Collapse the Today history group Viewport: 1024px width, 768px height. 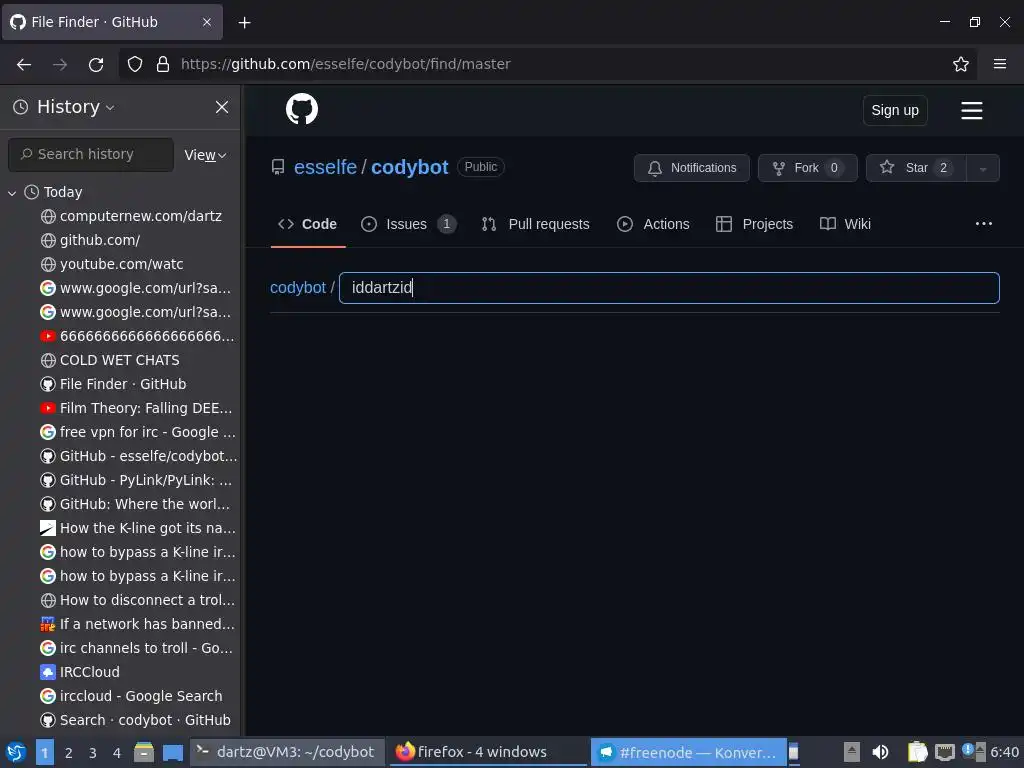pyautogui.click(x=12, y=193)
